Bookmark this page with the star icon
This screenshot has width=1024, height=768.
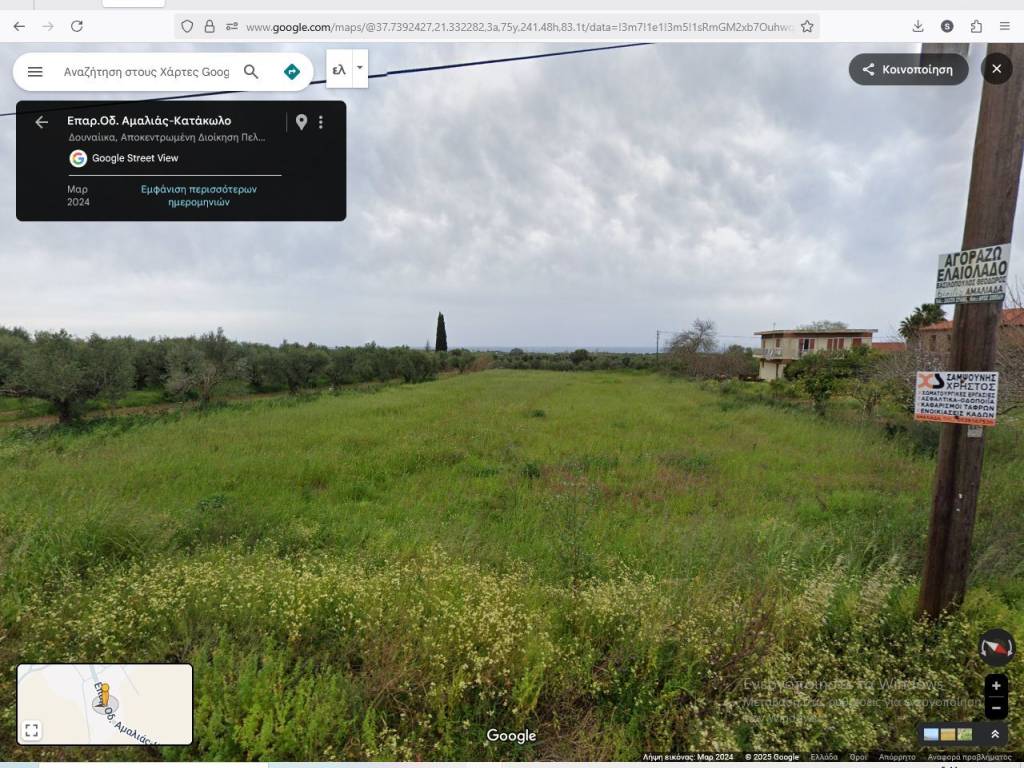pos(807,26)
